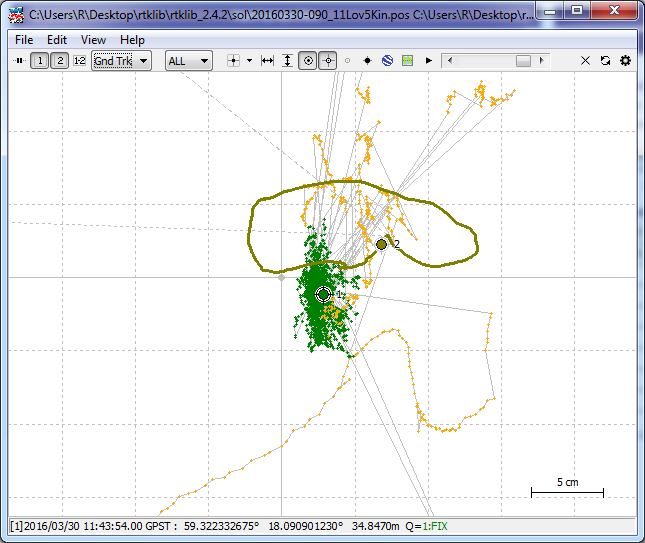Click the X clear icon in toolbar

586,61
